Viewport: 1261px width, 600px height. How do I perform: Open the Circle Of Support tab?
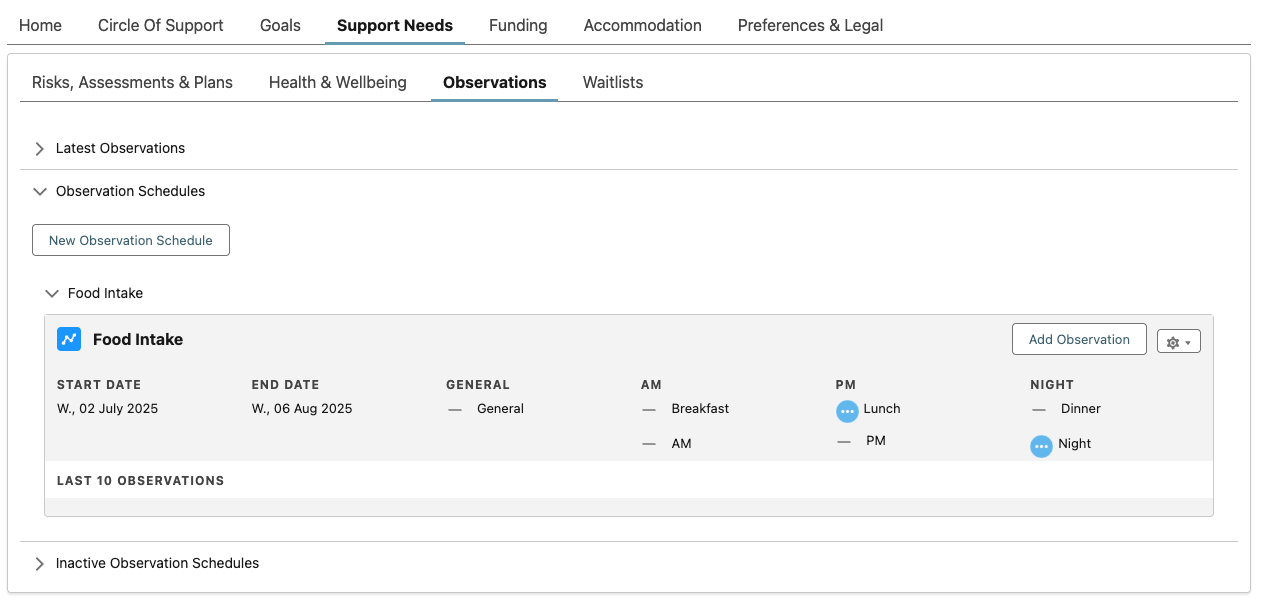[161, 25]
